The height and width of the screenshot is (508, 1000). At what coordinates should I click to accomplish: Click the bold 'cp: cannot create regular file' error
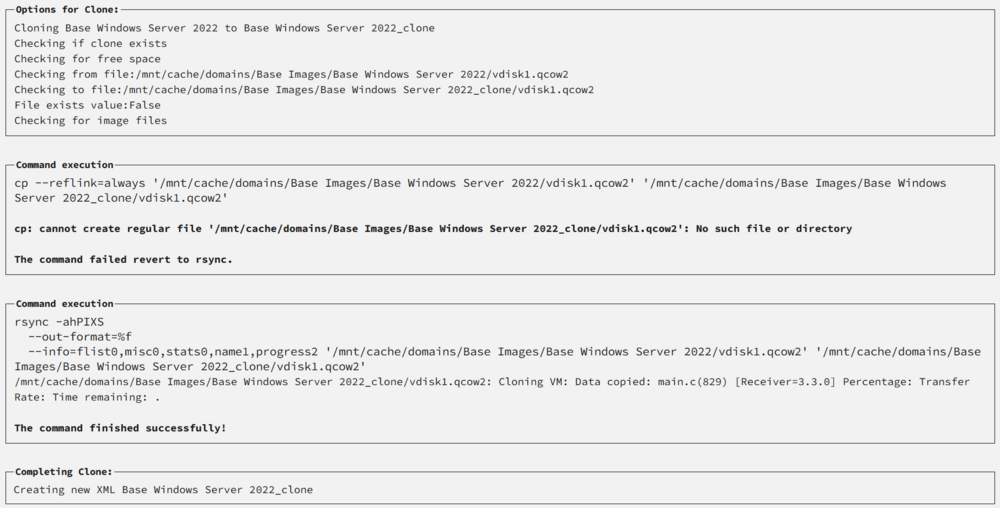click(433, 228)
